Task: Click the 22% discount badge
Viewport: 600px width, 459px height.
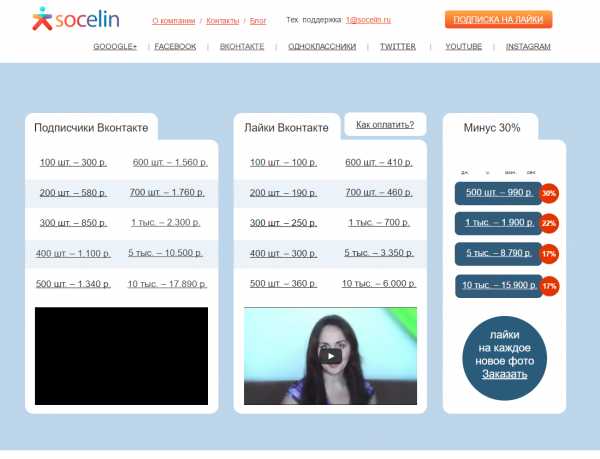Action: point(549,224)
